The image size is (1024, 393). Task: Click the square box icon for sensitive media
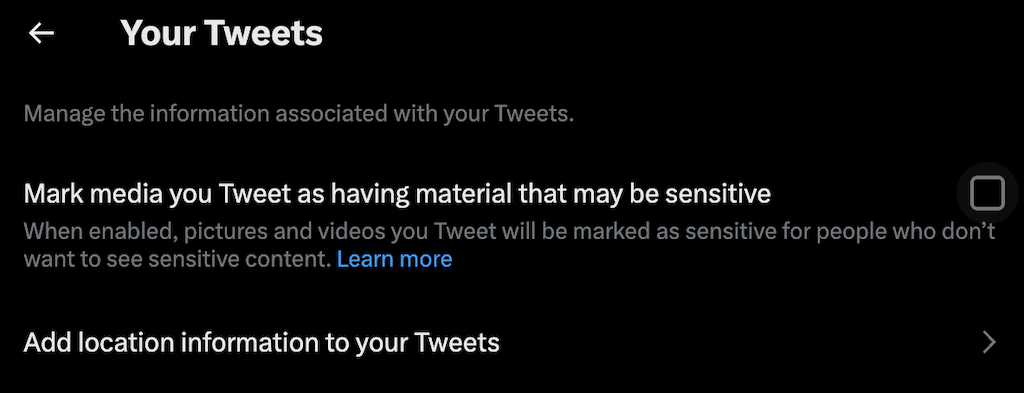click(x=987, y=193)
